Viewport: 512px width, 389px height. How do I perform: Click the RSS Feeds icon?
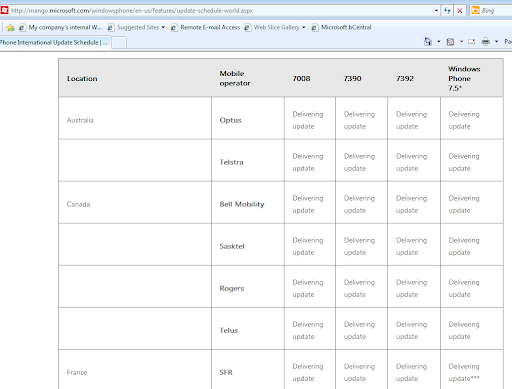450,42
